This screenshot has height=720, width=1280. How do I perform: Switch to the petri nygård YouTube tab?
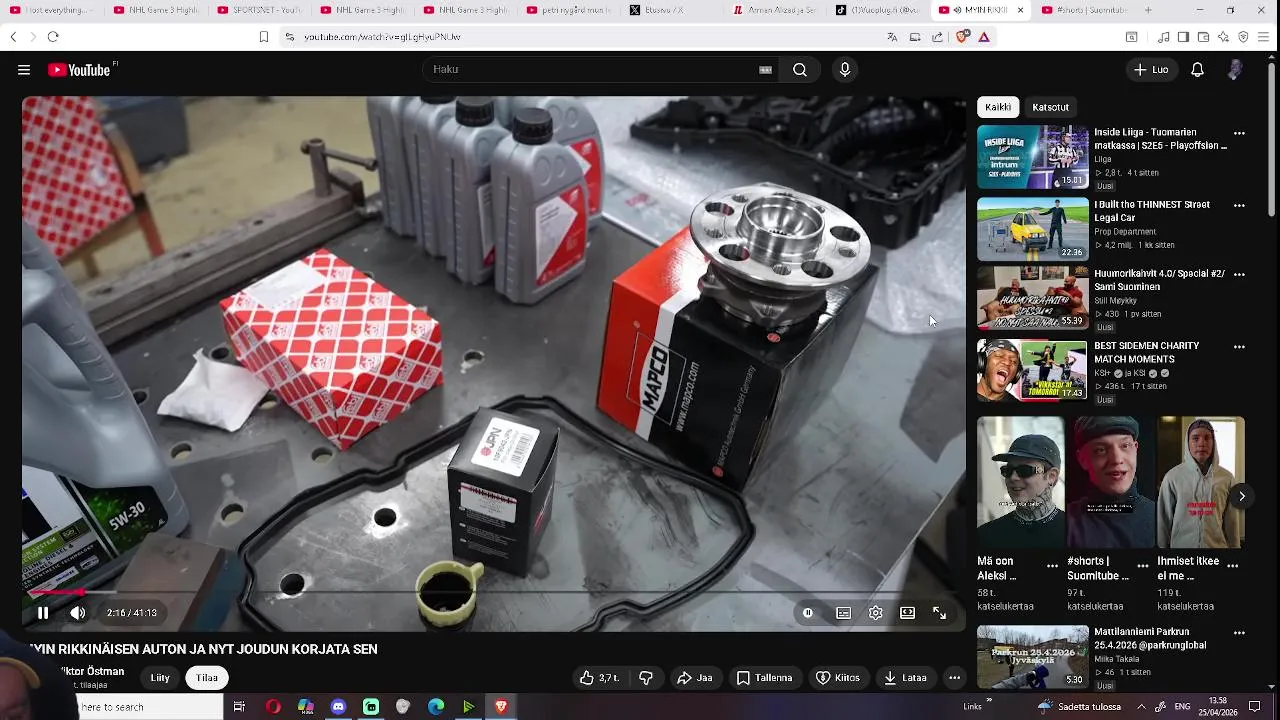pos(567,10)
